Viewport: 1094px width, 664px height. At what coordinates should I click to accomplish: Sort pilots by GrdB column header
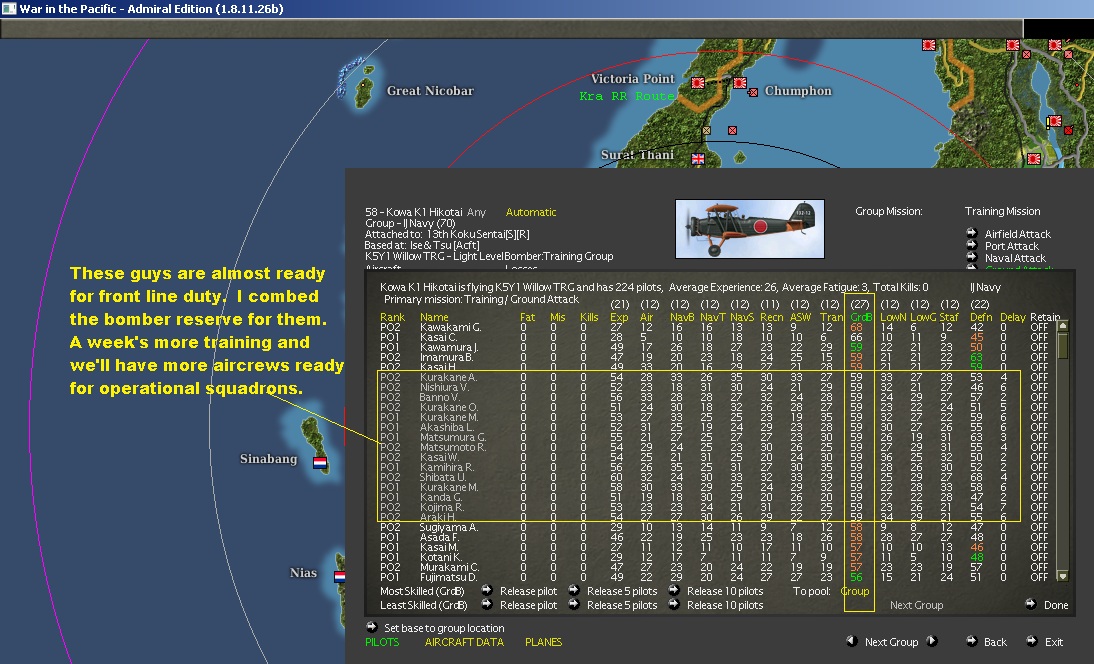coord(861,317)
